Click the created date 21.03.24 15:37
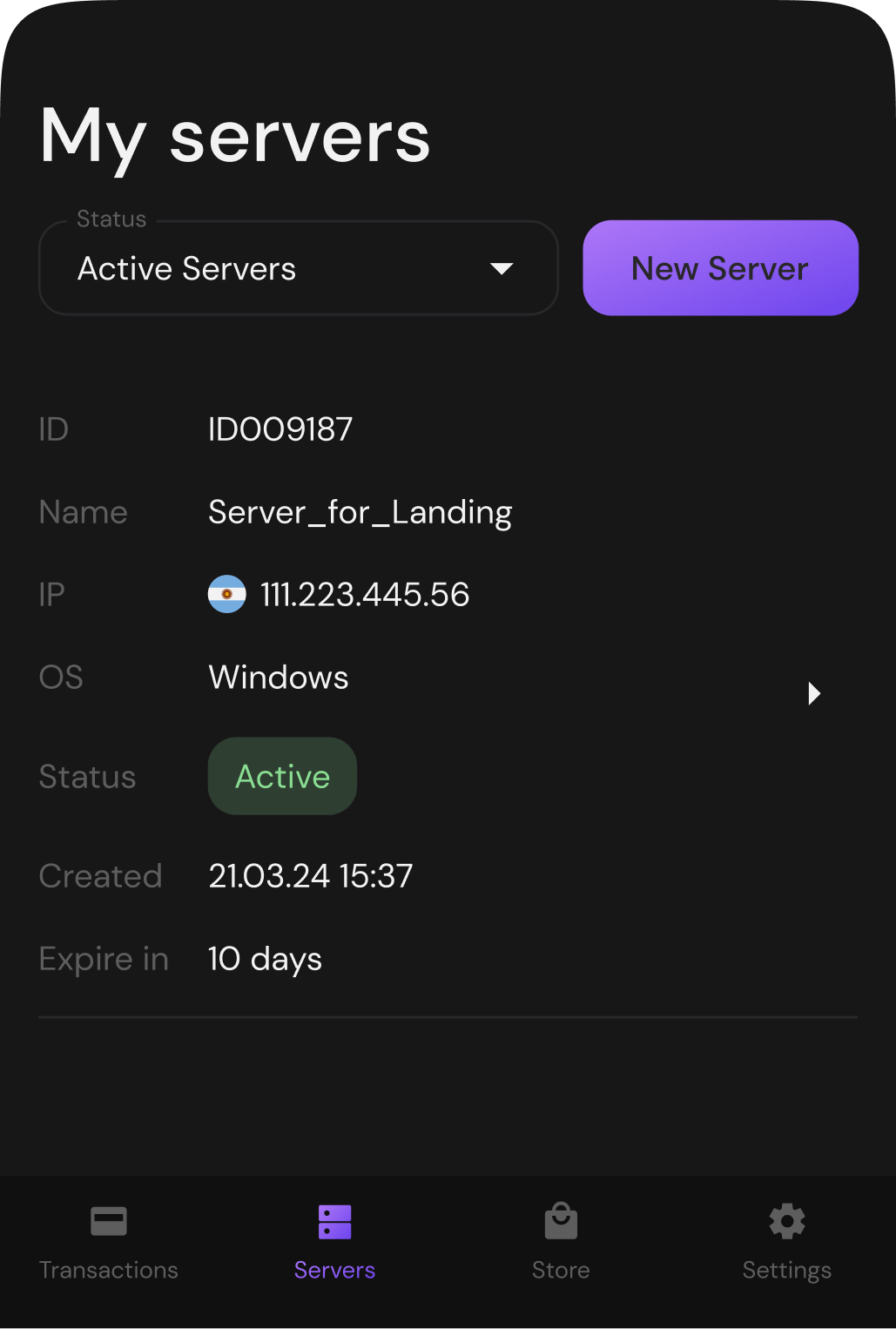Viewport: 896px width, 1329px height. [311, 876]
